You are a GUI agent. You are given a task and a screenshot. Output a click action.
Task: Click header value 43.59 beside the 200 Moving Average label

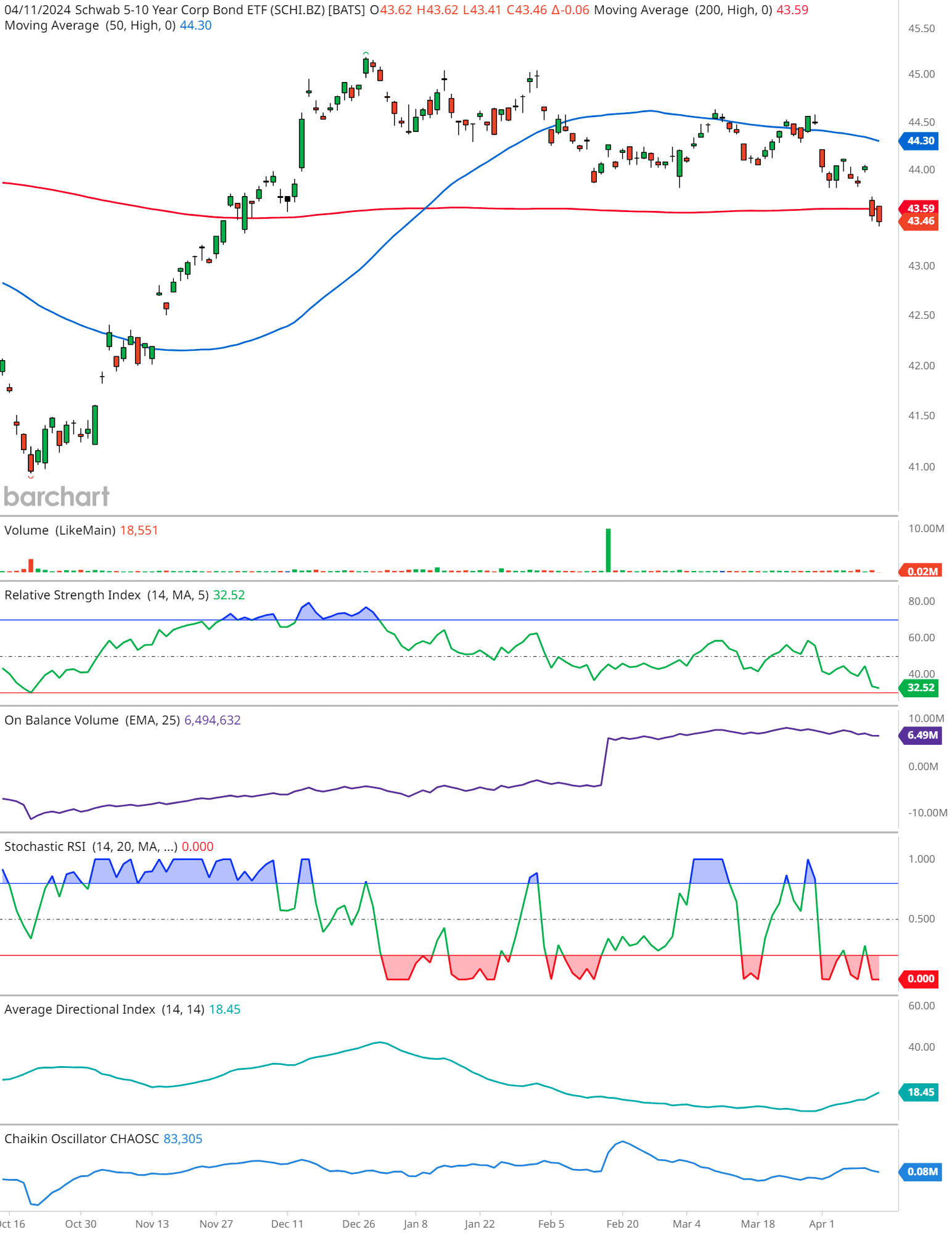[x=792, y=10]
